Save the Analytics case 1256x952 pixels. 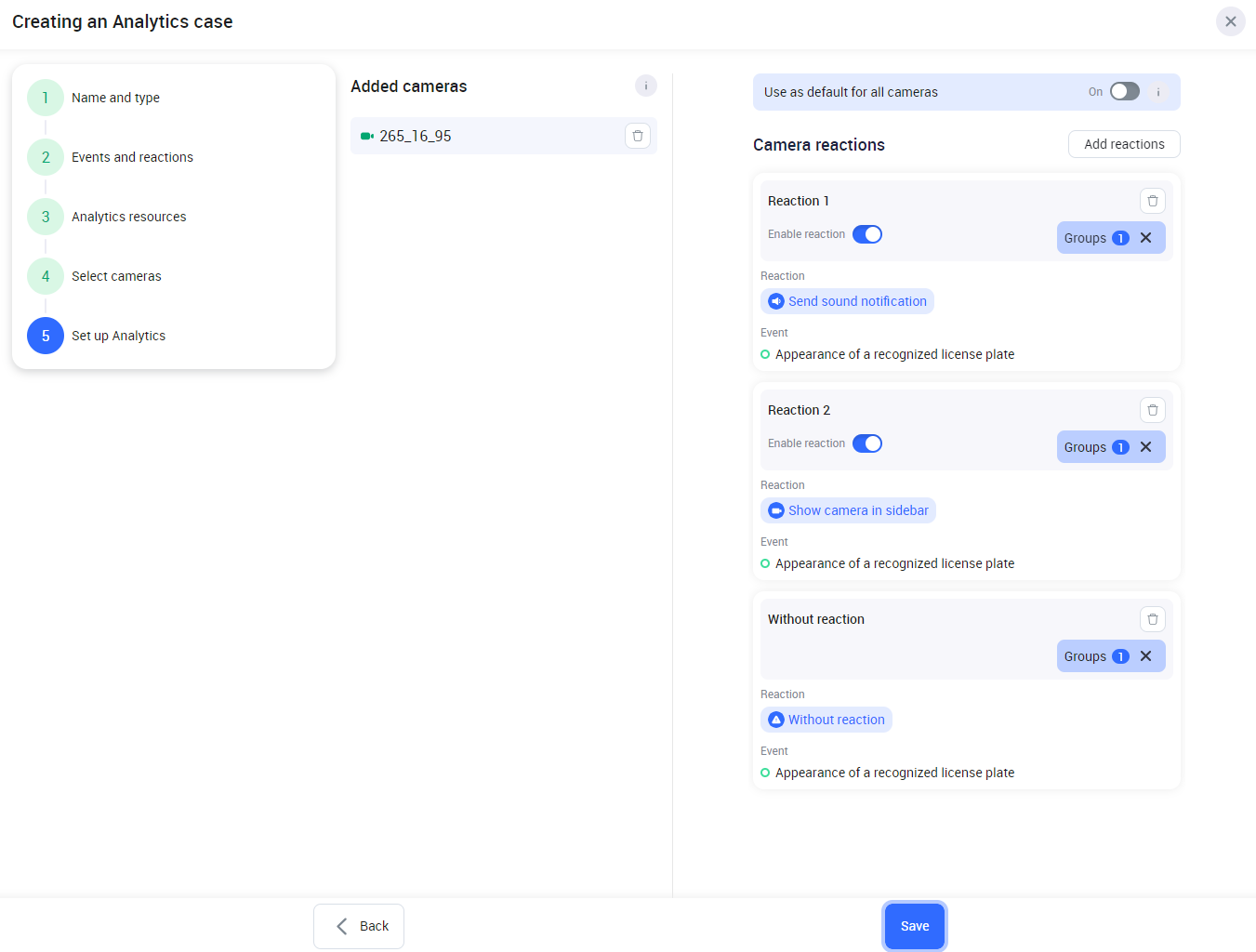[x=914, y=926]
